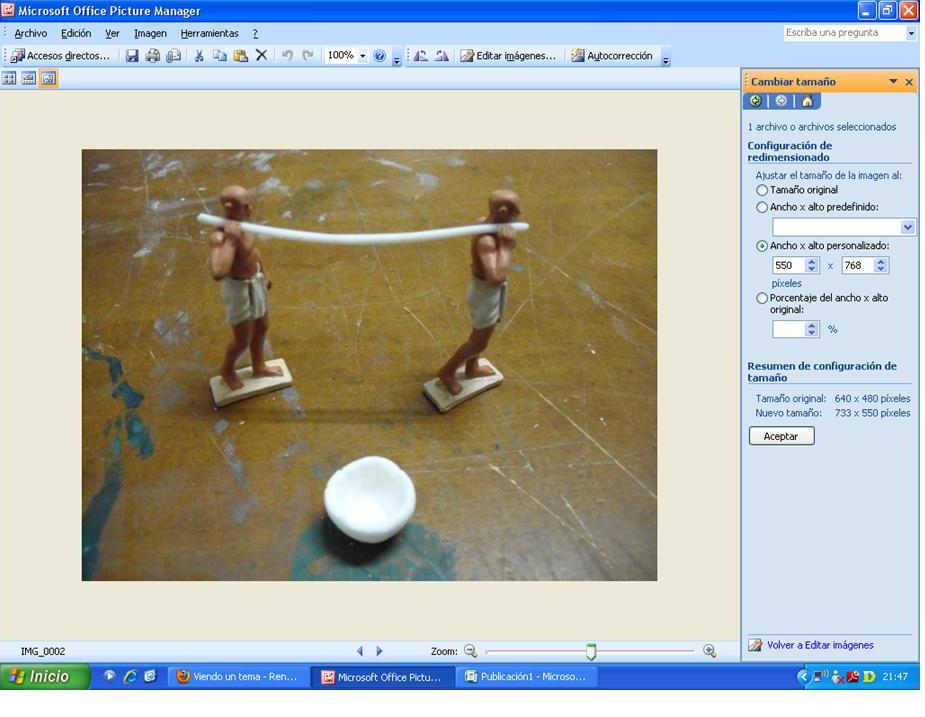925x717 pixels.
Task: Select 'Ancho x alto predefinido' radio button
Action: tap(762, 208)
